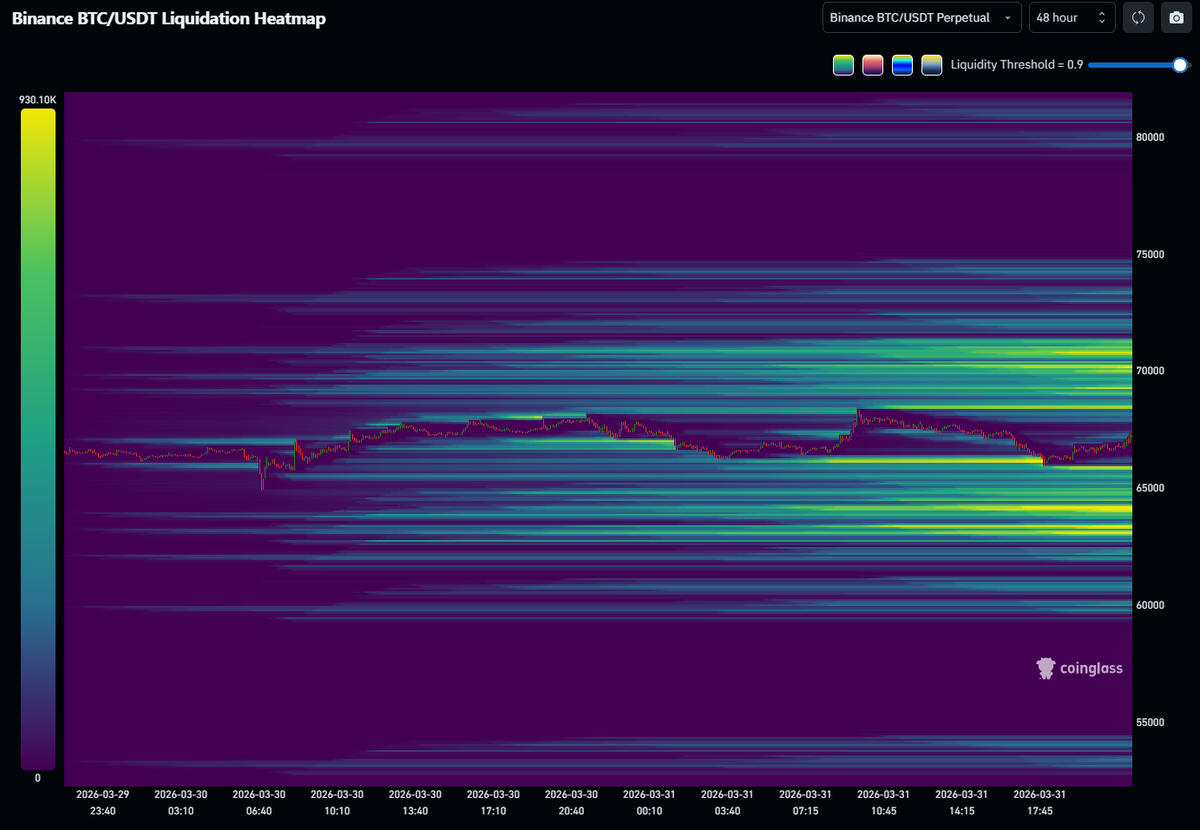Click the 2026-03-31 07:15 time axis label
Viewport: 1200px width, 830px height.
click(x=805, y=803)
